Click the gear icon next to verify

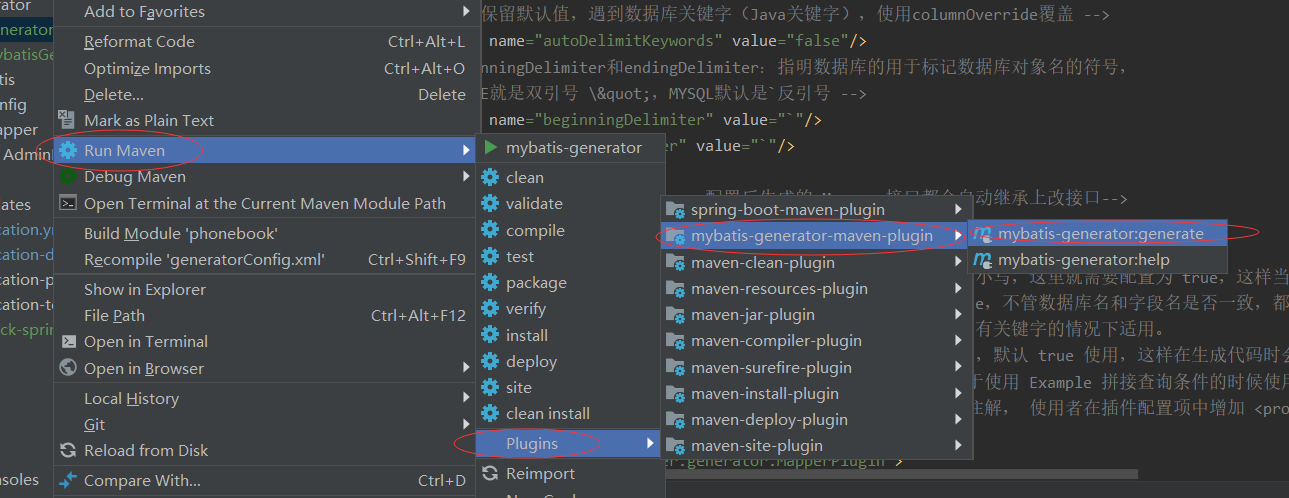tap(490, 309)
